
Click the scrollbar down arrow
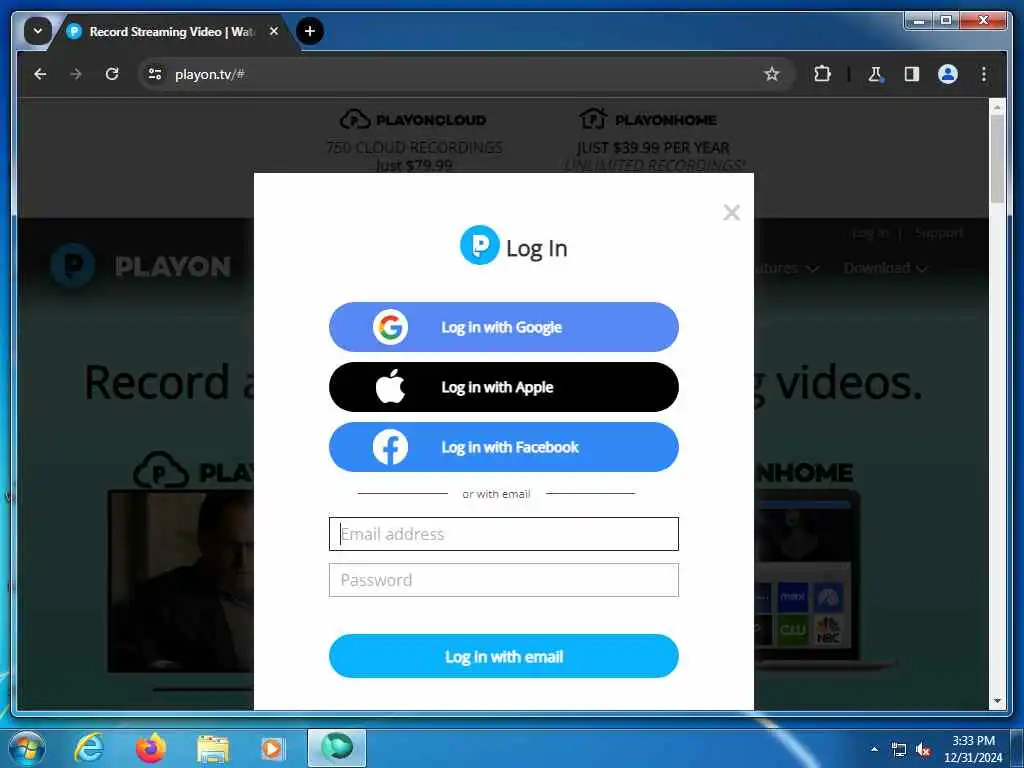(997, 701)
